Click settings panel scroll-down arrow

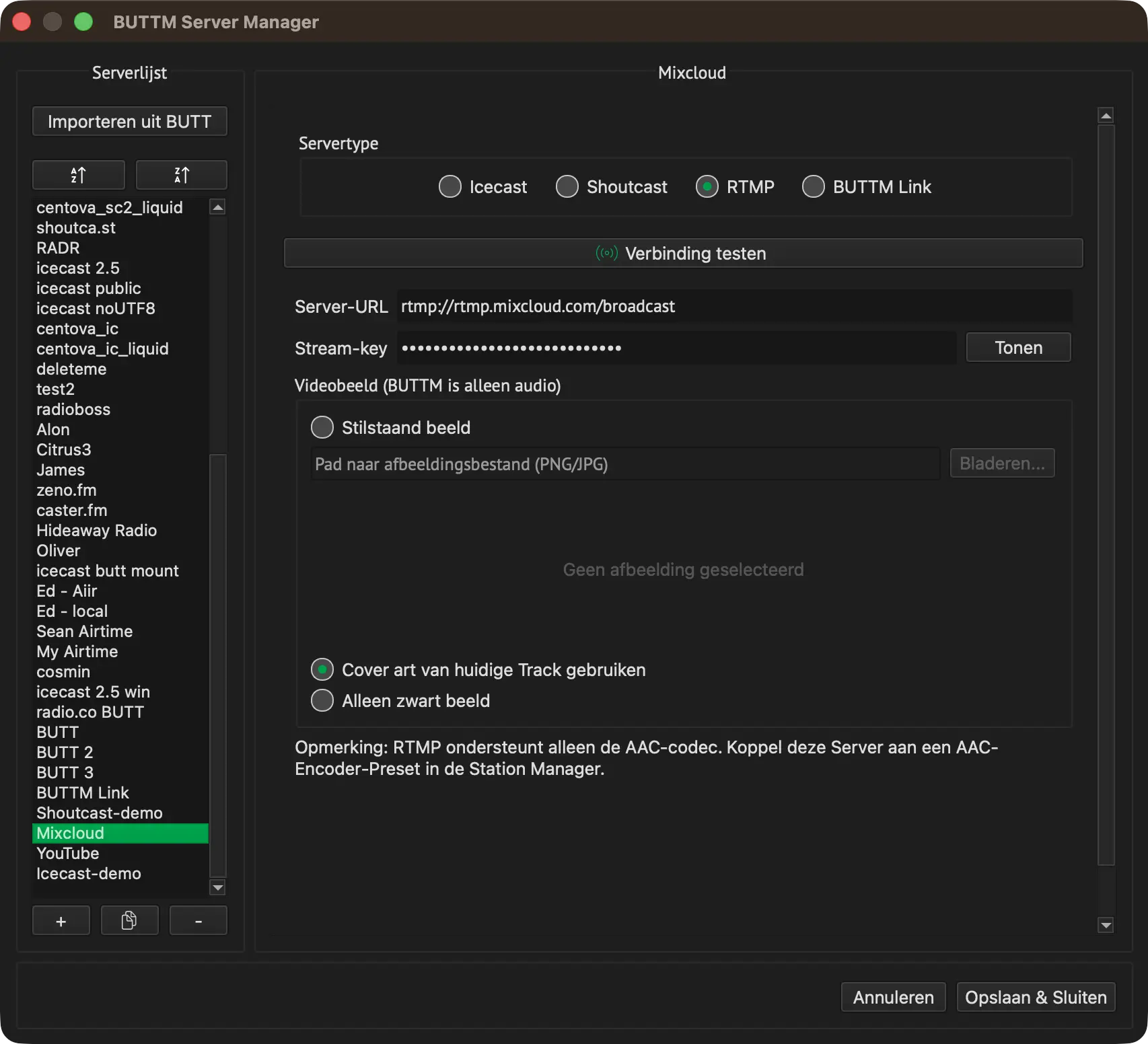click(1106, 925)
